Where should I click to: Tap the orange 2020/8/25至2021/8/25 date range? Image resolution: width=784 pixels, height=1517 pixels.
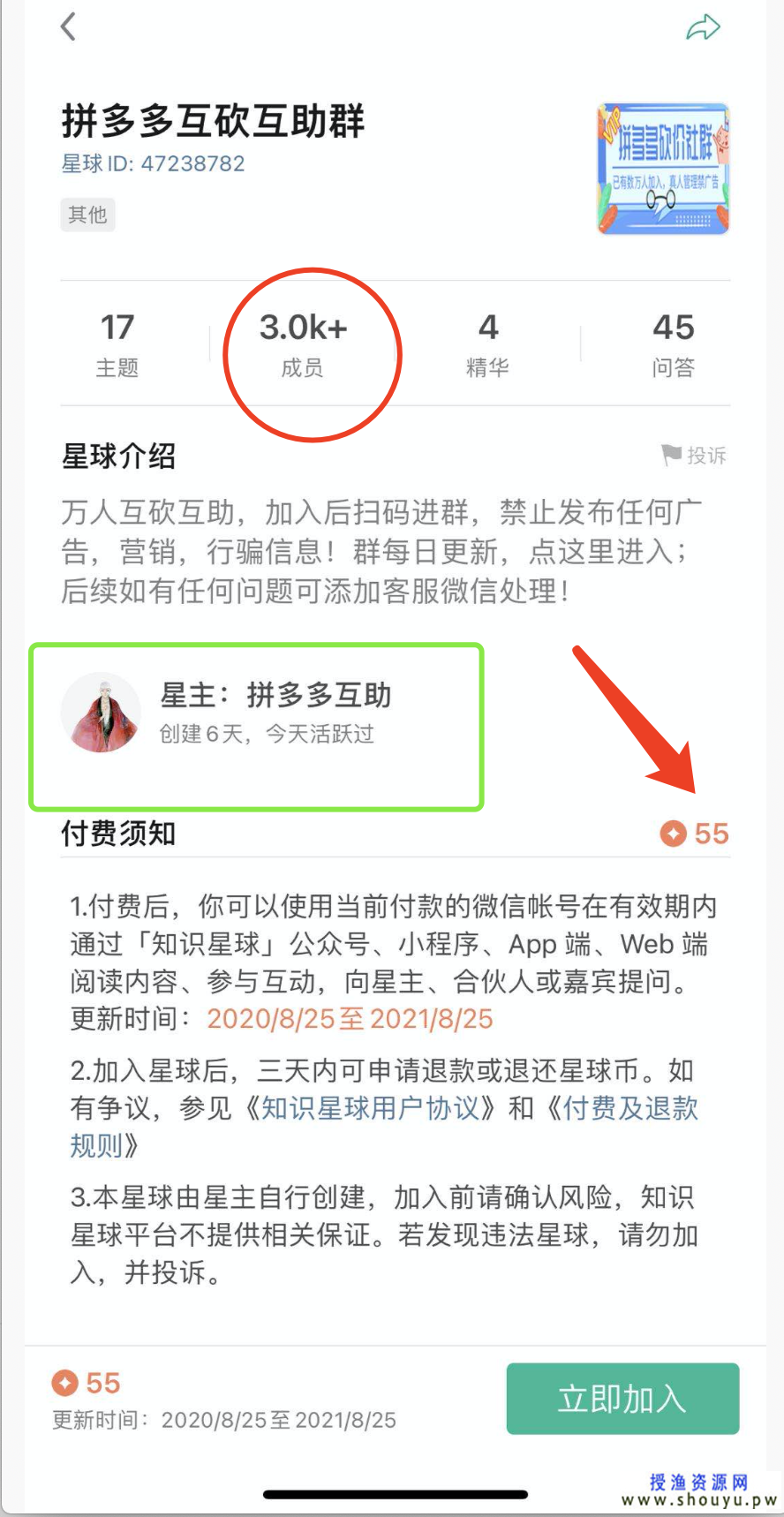click(x=350, y=1019)
